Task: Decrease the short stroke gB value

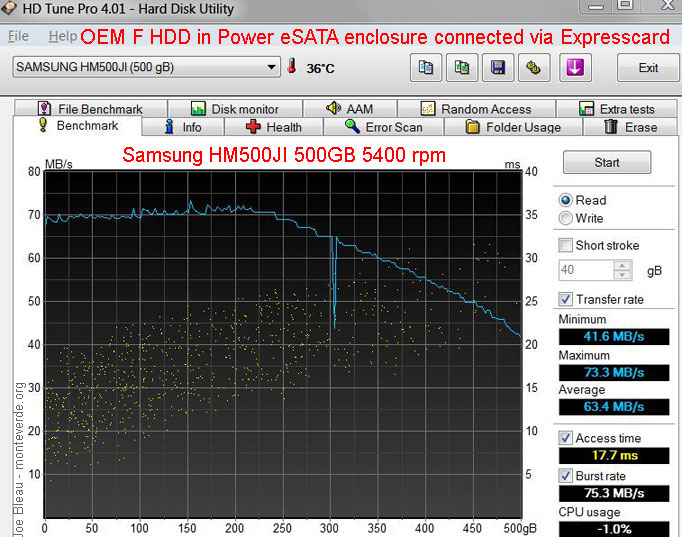Action: 622,275
